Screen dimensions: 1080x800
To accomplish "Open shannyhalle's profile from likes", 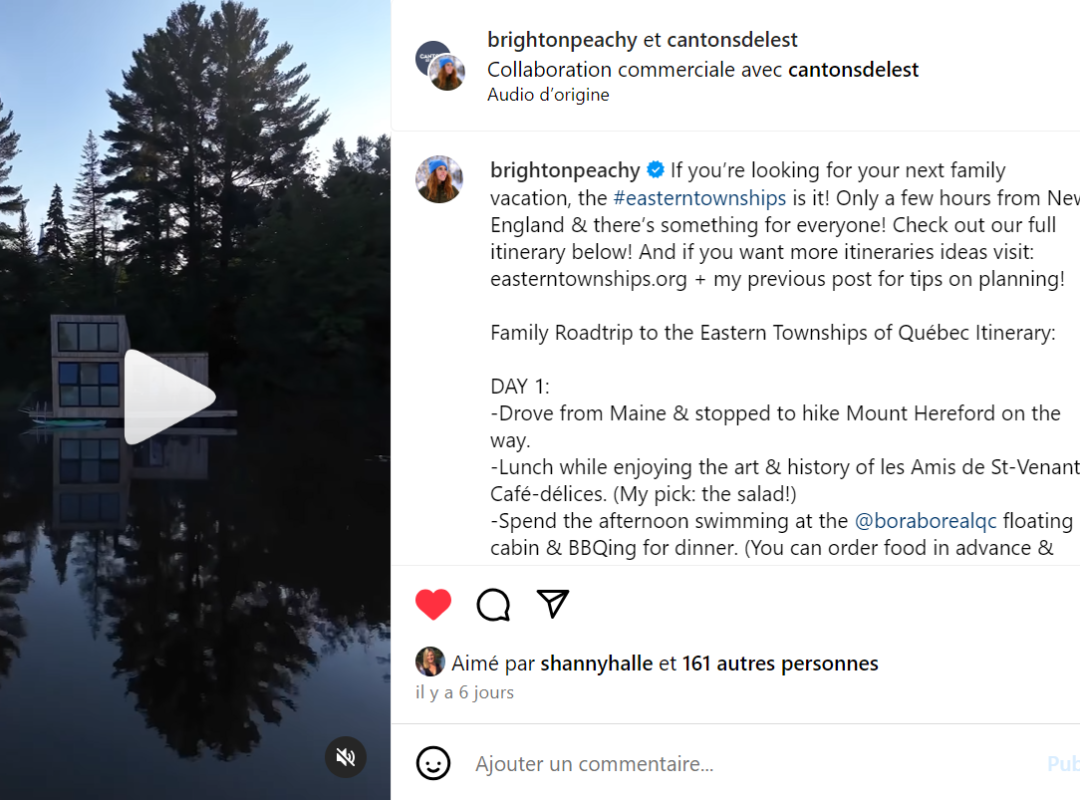I will (596, 663).
